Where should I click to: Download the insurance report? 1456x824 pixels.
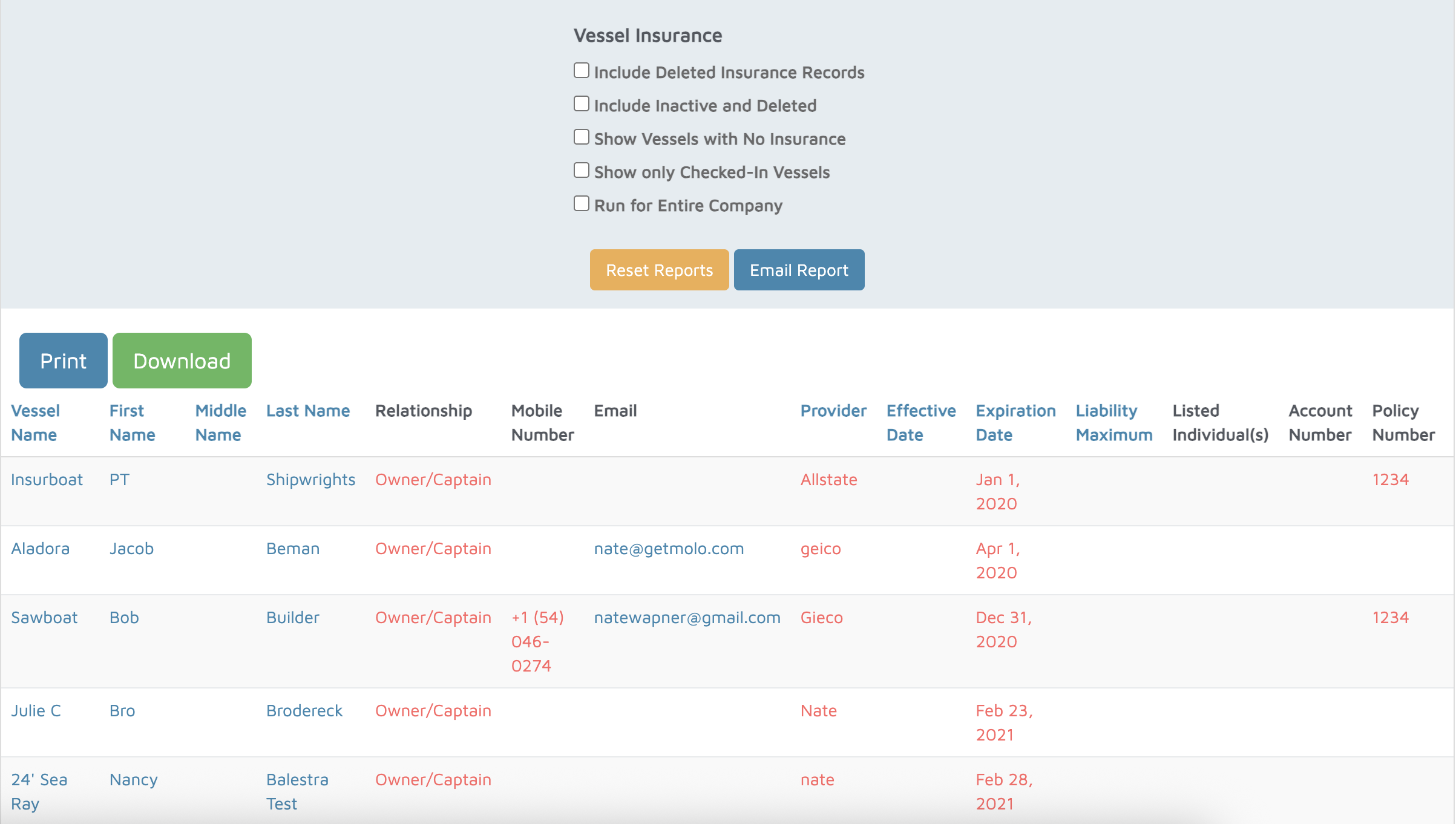point(182,361)
